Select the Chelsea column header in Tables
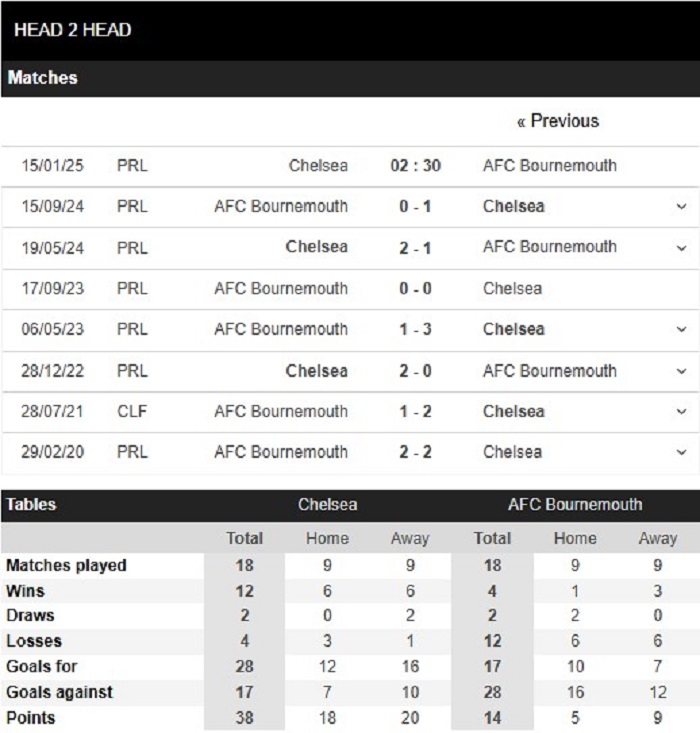This screenshot has width=700, height=733. 328,504
